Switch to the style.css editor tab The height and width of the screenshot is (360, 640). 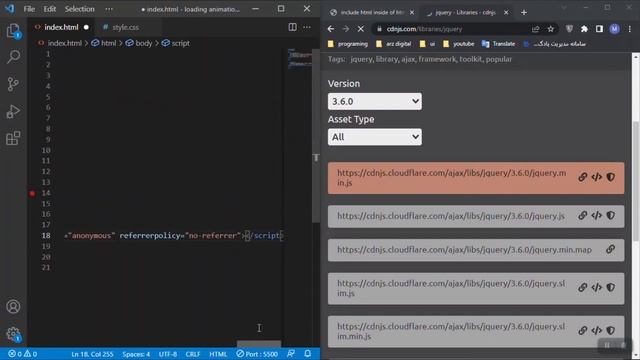point(125,27)
